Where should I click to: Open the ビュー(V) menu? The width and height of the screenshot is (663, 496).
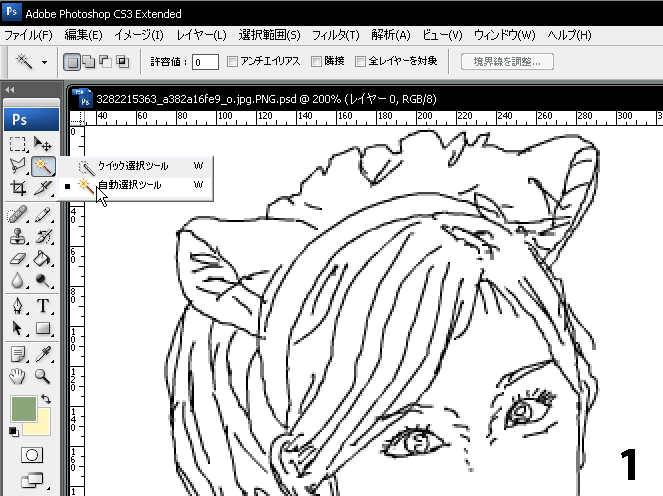coord(442,35)
